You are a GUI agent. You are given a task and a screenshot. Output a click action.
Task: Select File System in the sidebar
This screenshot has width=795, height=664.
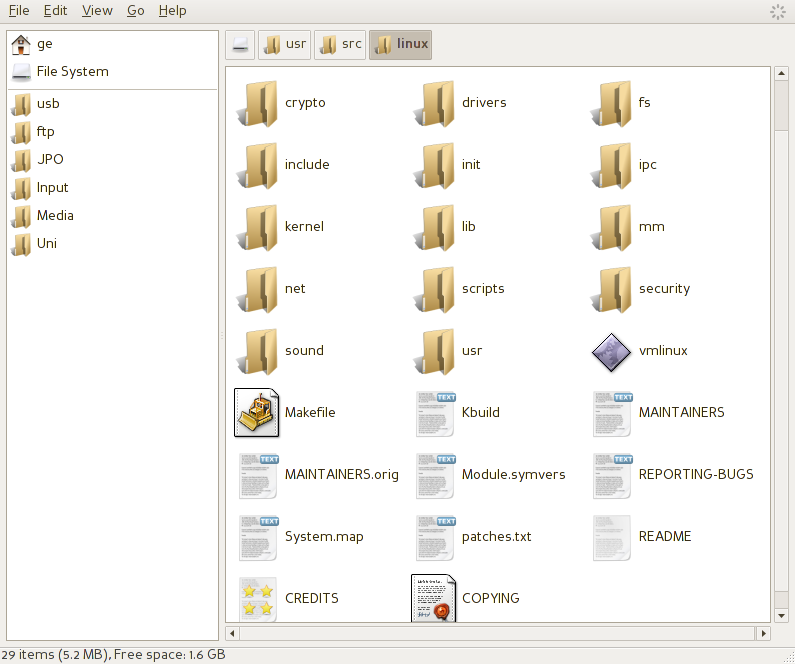pos(72,72)
